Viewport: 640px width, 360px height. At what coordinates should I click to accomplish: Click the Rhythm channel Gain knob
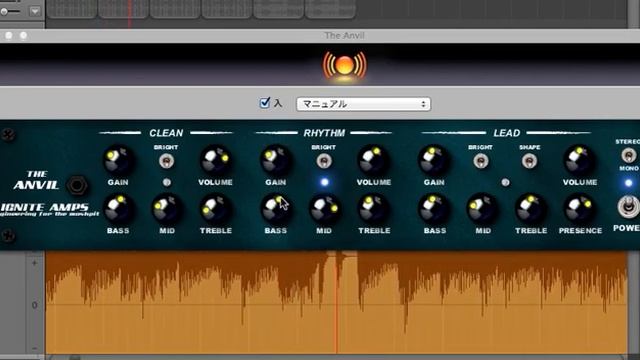pos(276,160)
